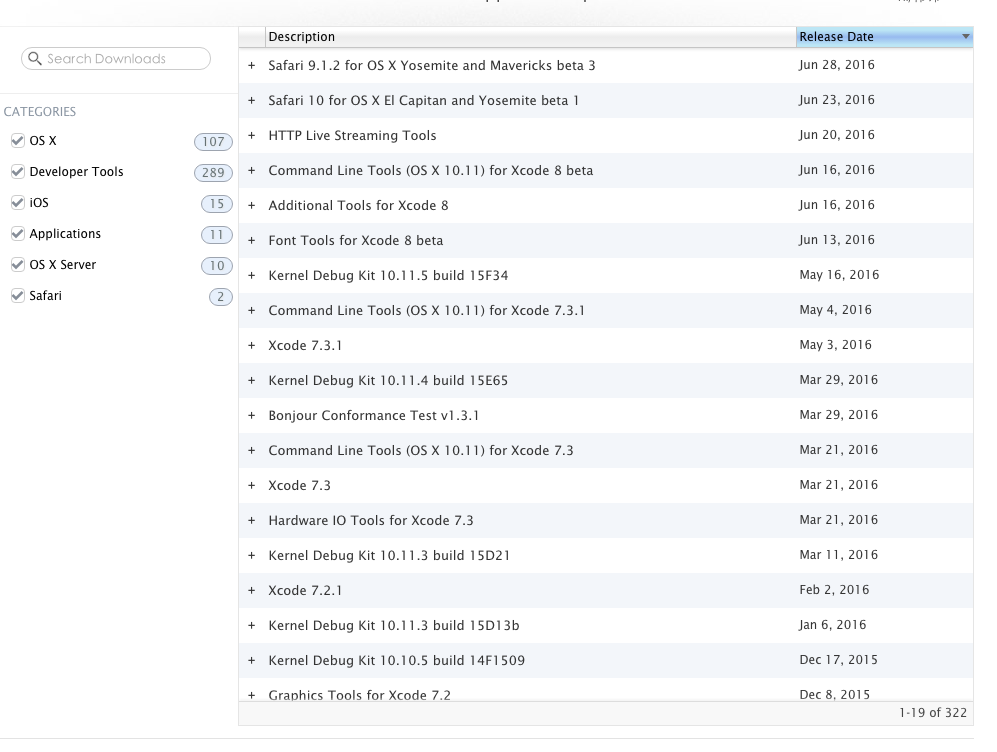Toggle the Safari category checkbox
This screenshot has height=752, width=997.
point(18,296)
